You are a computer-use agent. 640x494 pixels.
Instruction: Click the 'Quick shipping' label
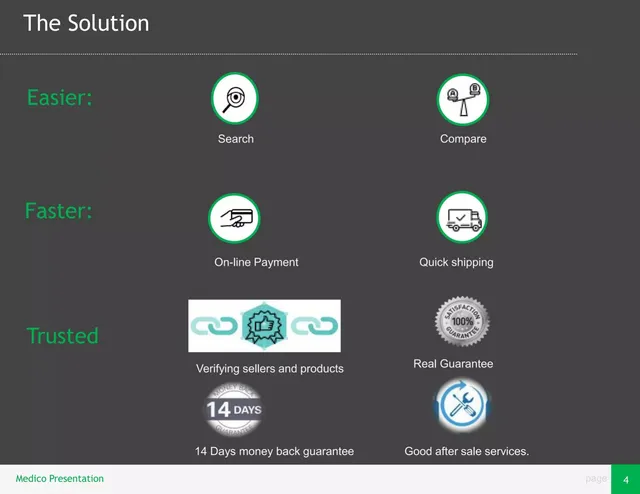(x=456, y=263)
